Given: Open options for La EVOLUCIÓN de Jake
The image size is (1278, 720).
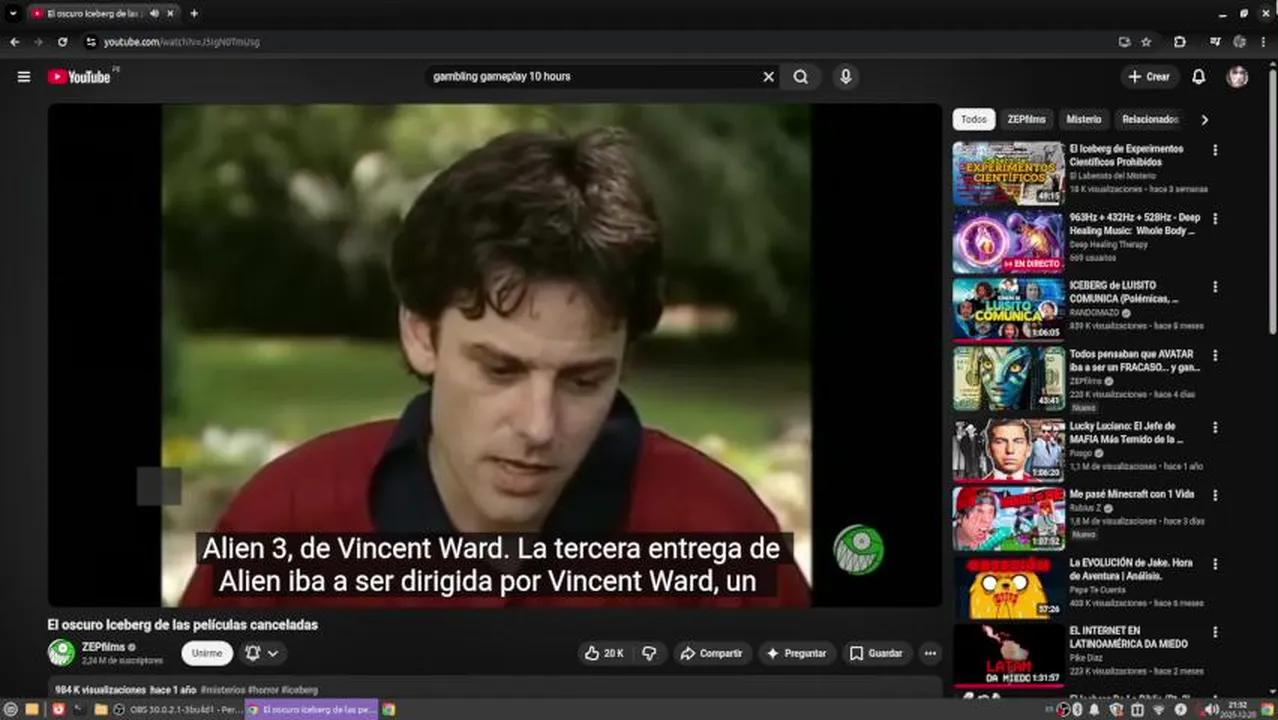Looking at the screenshot, I should (x=1215, y=563).
